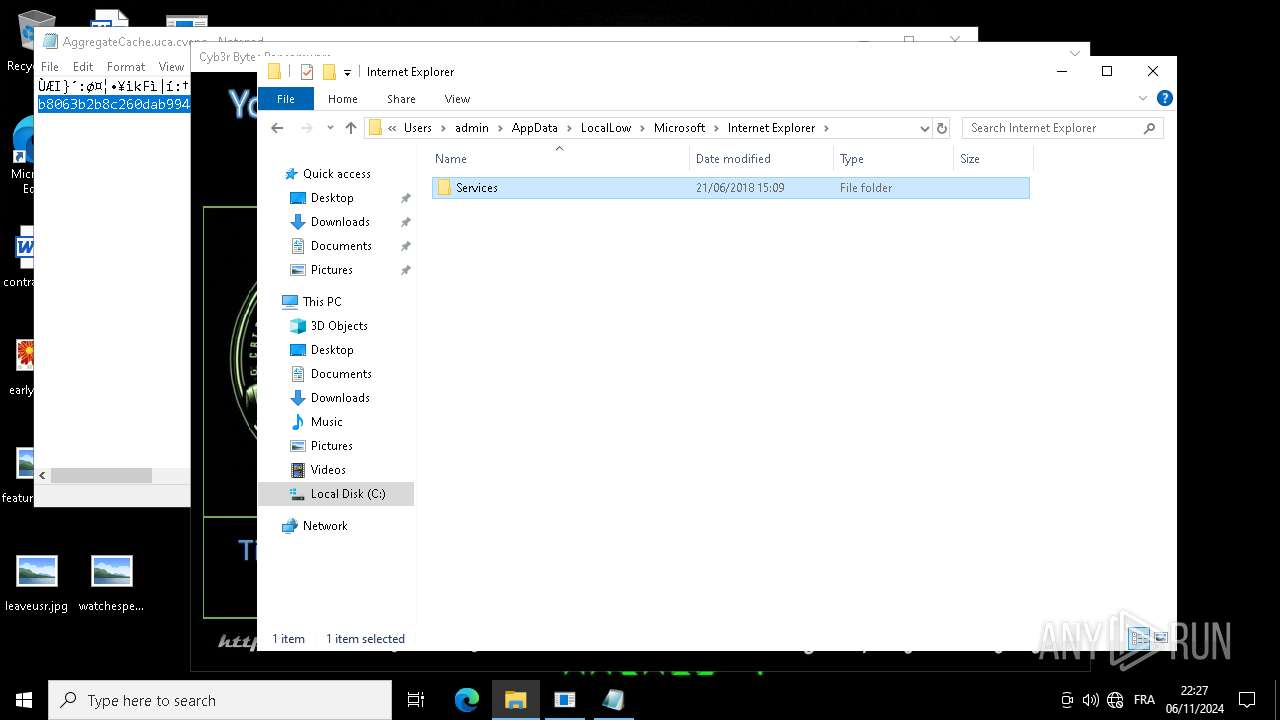This screenshot has width=1280, height=720.
Task: Open File Explorer taskbar button
Action: 516,700
